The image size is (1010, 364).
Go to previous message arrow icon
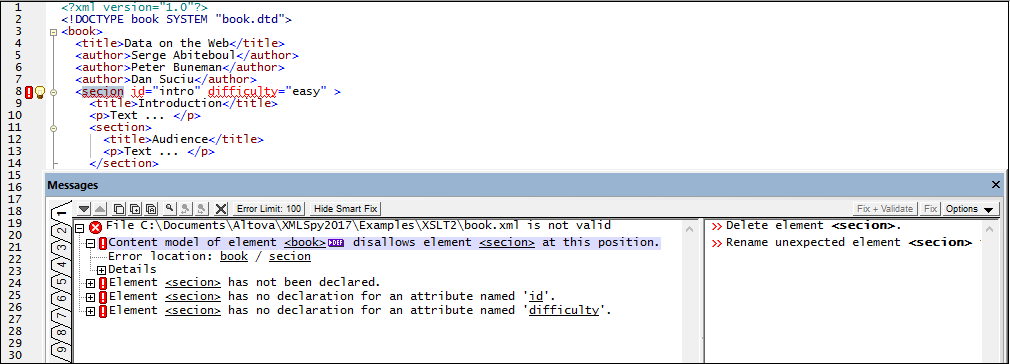99,209
